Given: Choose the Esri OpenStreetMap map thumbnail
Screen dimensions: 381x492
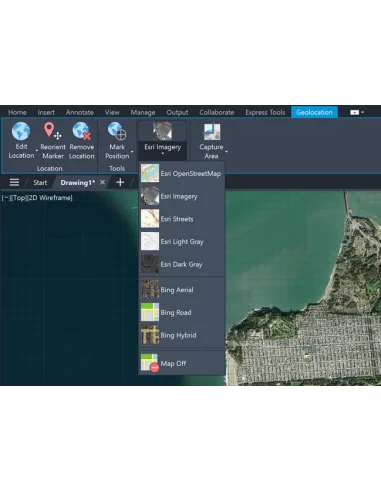Looking at the screenshot, I should pos(150,173).
